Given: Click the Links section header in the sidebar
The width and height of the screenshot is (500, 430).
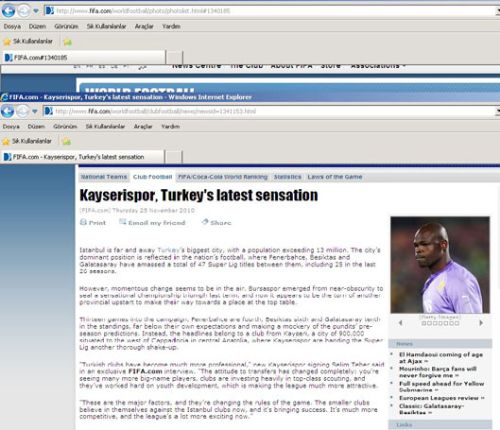Looking at the screenshot, I should [x=440, y=425].
